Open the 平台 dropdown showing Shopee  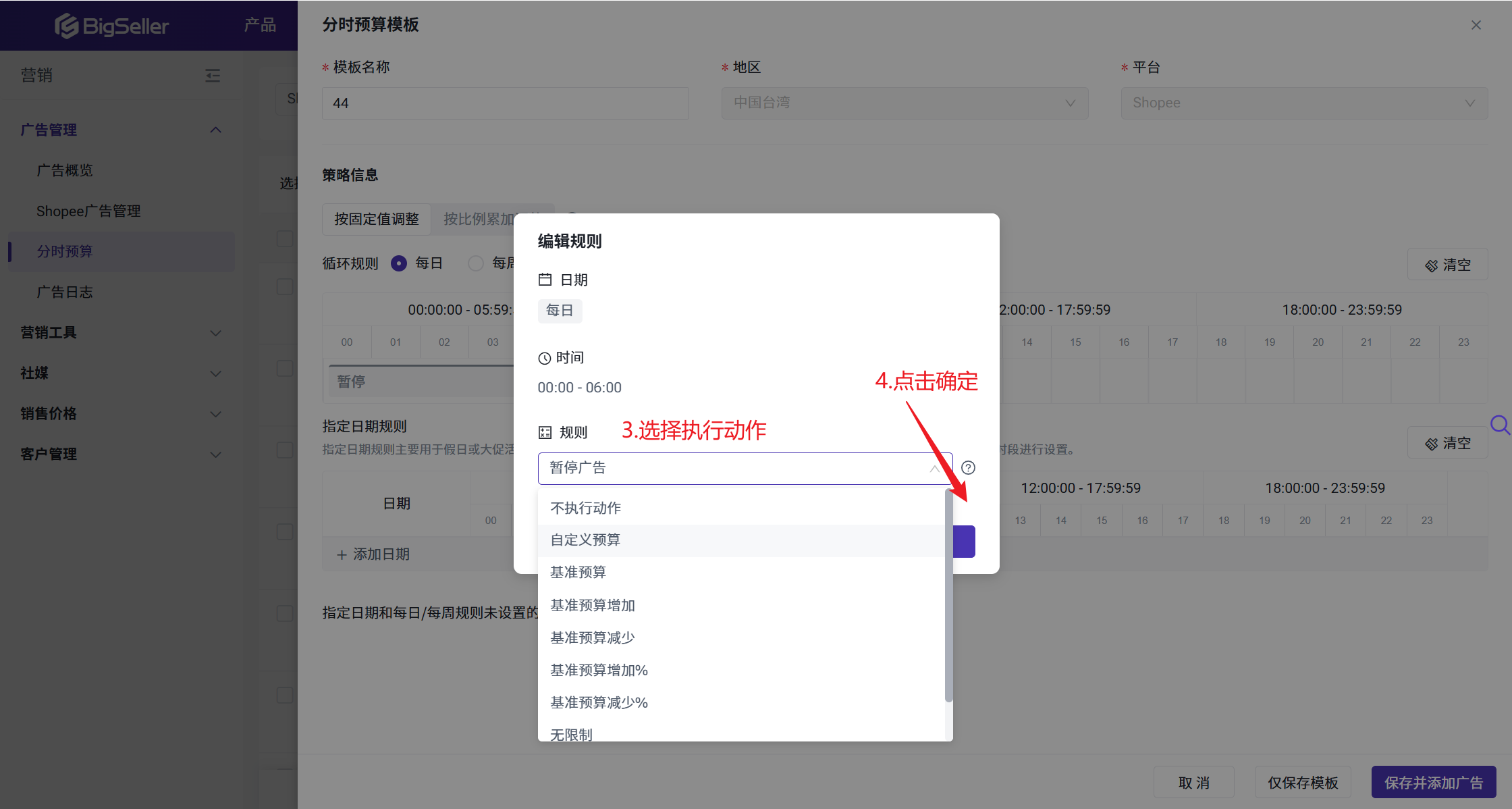pyautogui.click(x=1303, y=103)
